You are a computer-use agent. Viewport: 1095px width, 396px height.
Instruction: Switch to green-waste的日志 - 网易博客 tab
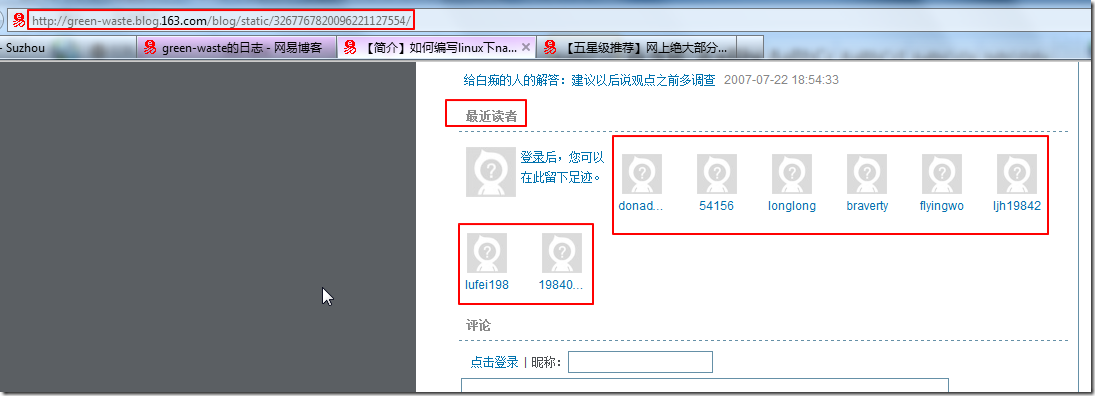pos(237,47)
